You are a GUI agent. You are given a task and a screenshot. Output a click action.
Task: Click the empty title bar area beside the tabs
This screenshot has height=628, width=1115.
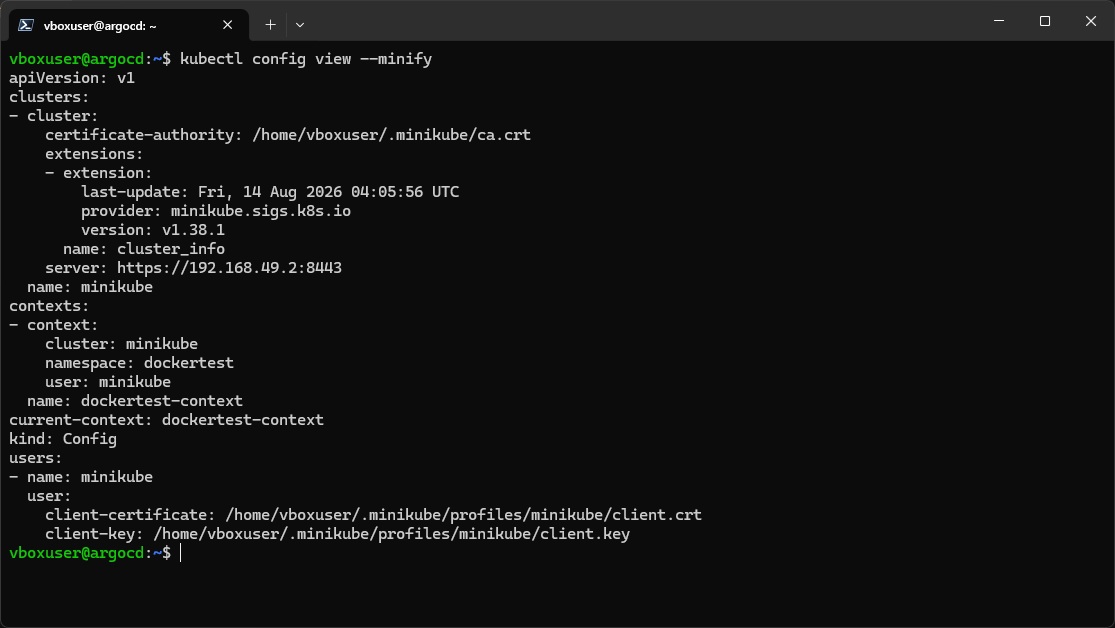point(640,21)
